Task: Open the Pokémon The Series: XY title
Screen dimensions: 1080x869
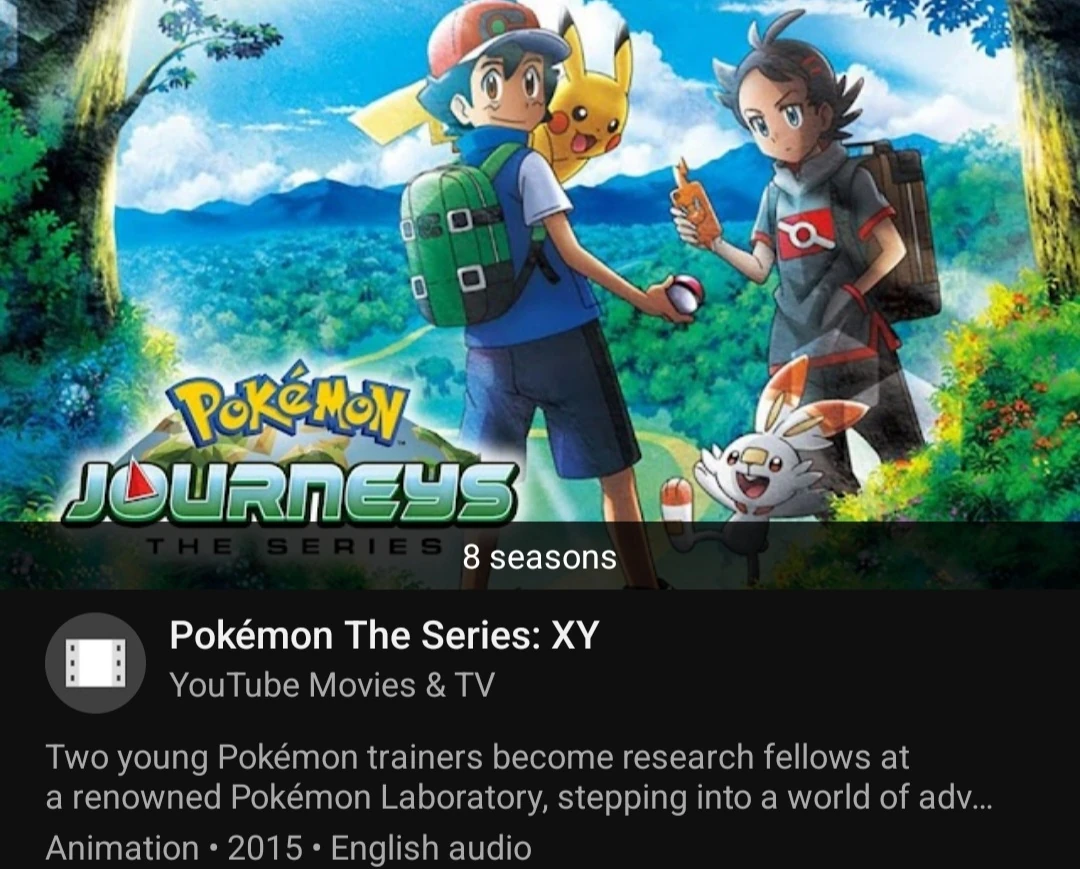Action: coord(384,635)
